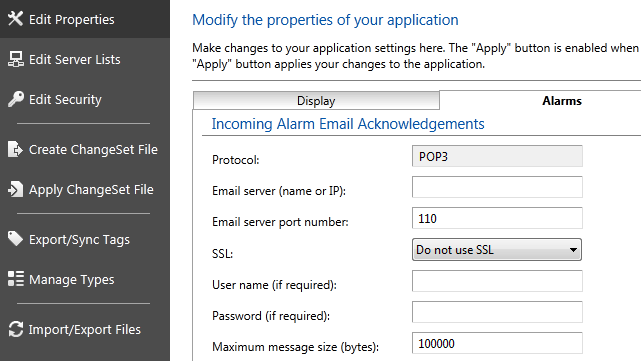This screenshot has height=361, width=641.
Task: Click the Import/Export Files refresh icon
Action: (x=16, y=329)
